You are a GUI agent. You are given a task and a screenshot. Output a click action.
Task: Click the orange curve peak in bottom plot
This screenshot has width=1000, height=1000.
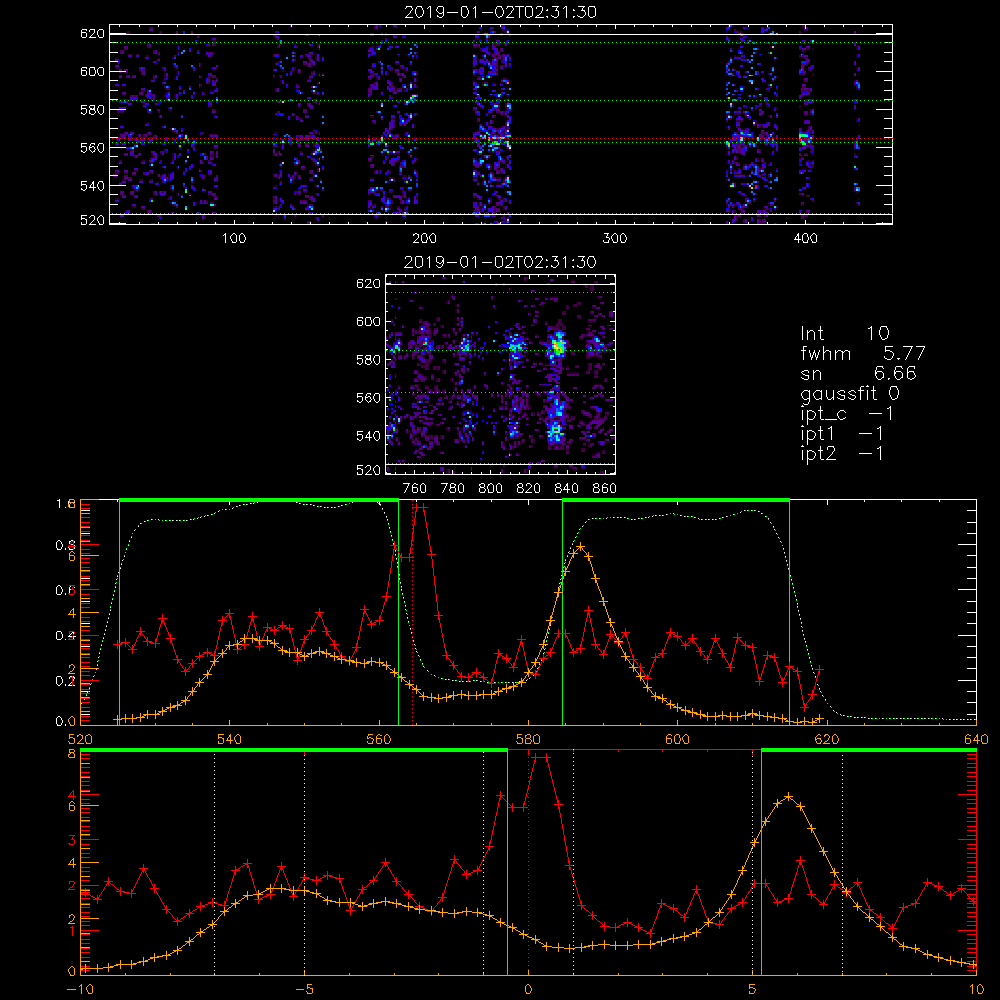pyautogui.click(x=789, y=796)
